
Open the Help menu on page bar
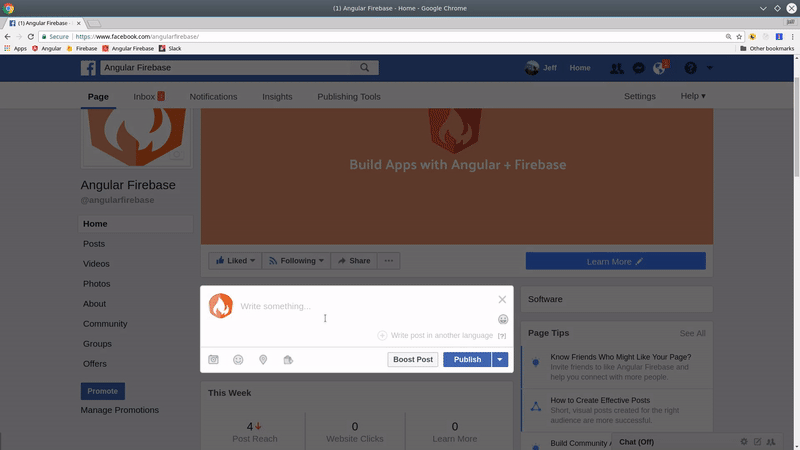point(693,97)
